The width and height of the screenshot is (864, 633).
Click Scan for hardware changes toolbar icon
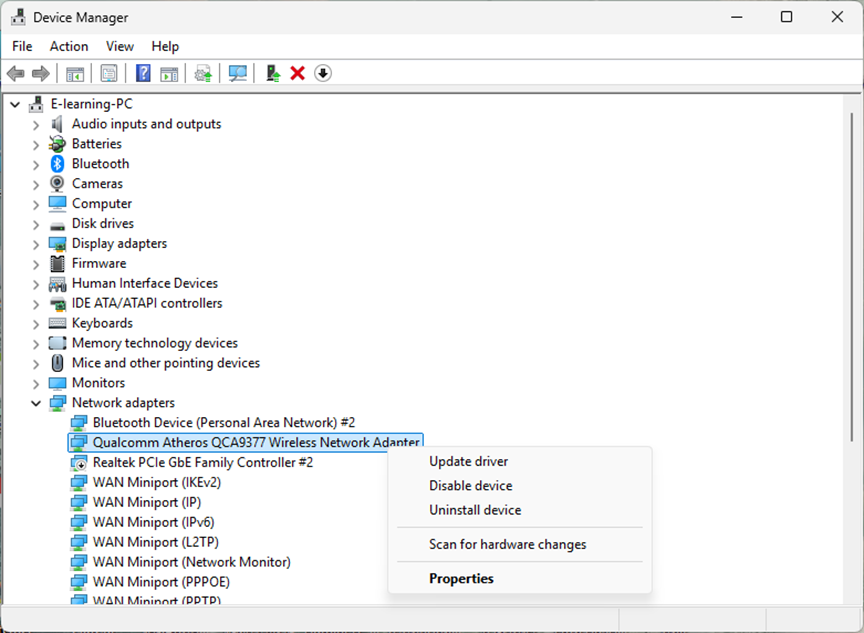point(237,73)
